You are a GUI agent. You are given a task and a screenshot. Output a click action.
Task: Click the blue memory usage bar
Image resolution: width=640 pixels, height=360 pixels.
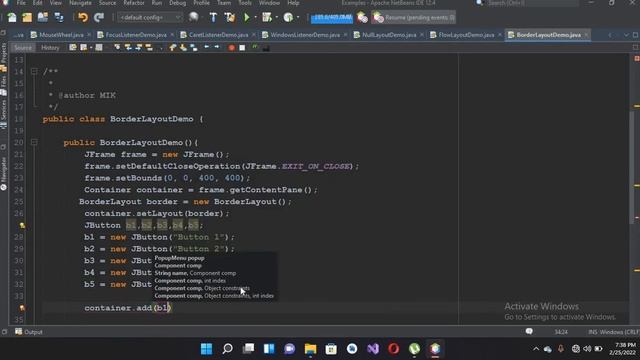[x=332, y=18]
